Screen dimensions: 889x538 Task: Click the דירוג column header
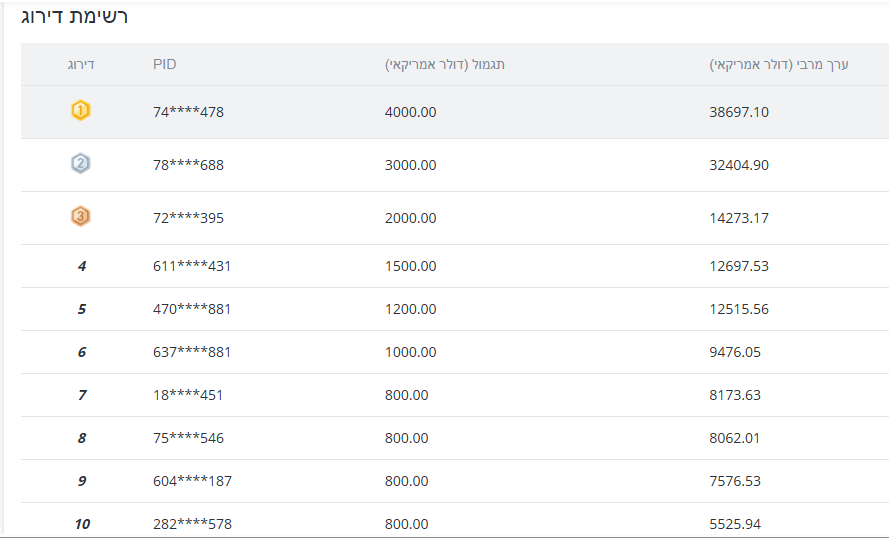pos(81,65)
